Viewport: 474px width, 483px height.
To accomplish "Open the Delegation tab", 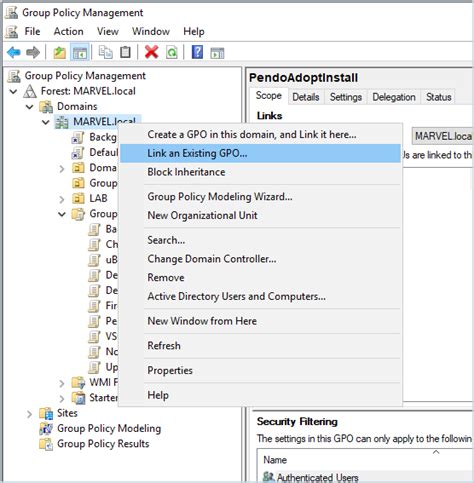I will click(x=394, y=97).
